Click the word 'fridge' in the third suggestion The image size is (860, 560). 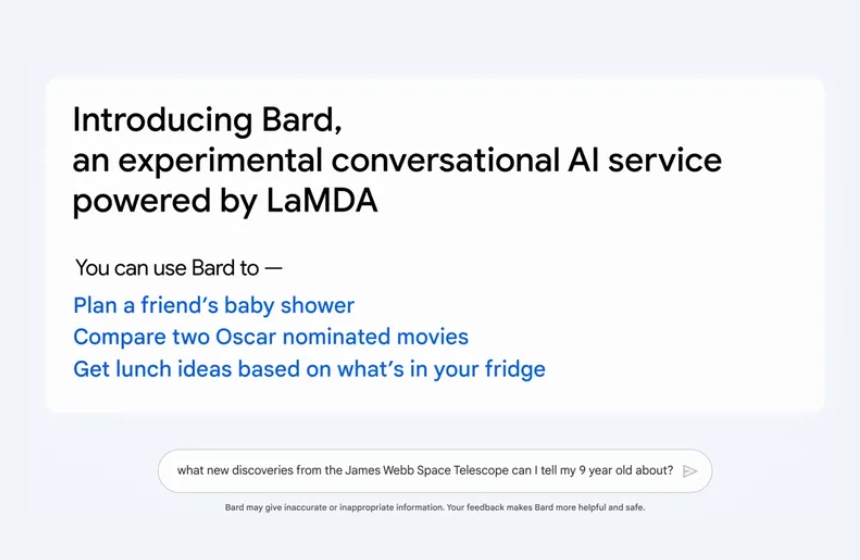click(515, 370)
